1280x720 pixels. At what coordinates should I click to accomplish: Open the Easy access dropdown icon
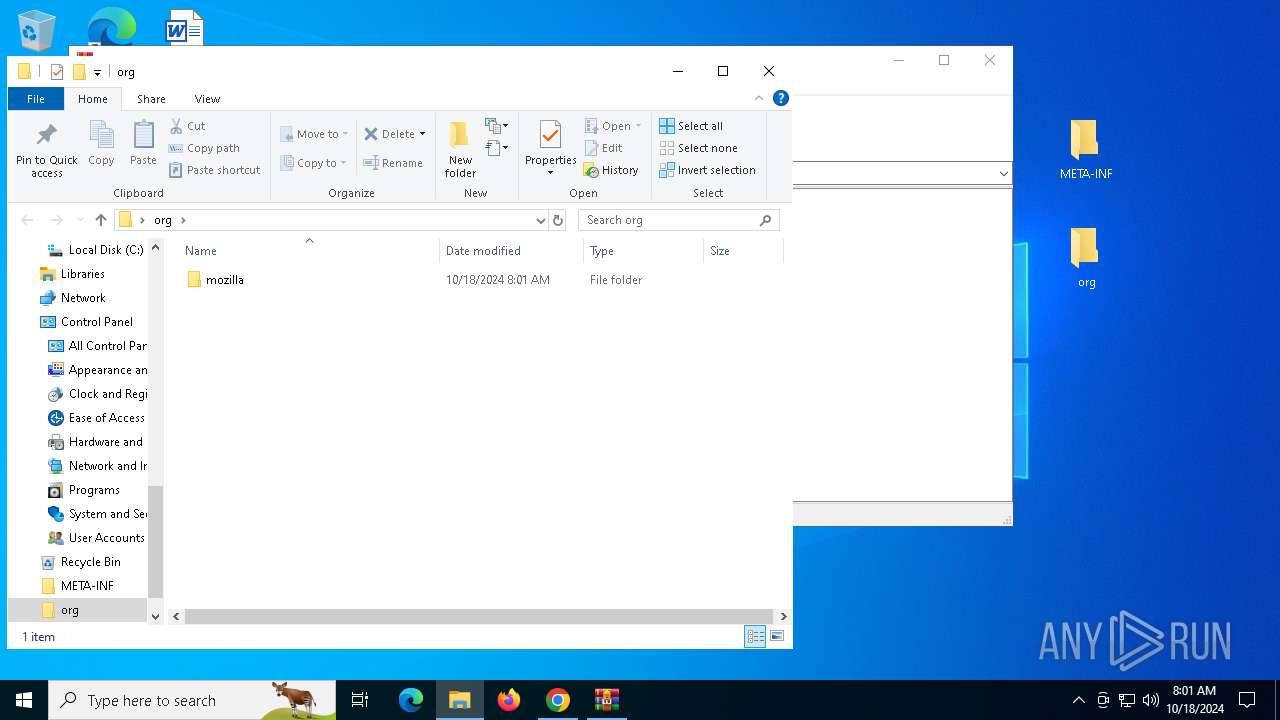pos(497,148)
